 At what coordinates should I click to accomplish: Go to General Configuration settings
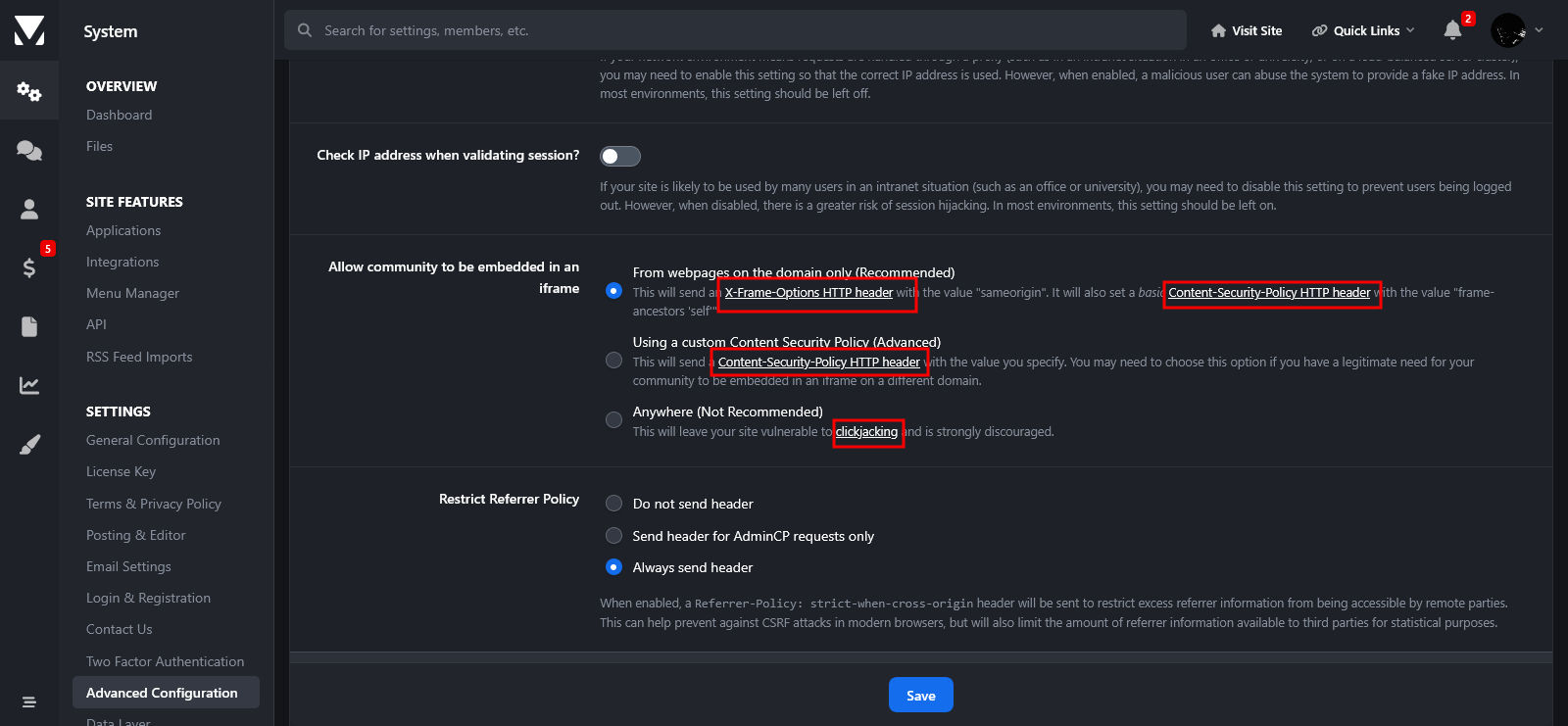pyautogui.click(x=153, y=440)
